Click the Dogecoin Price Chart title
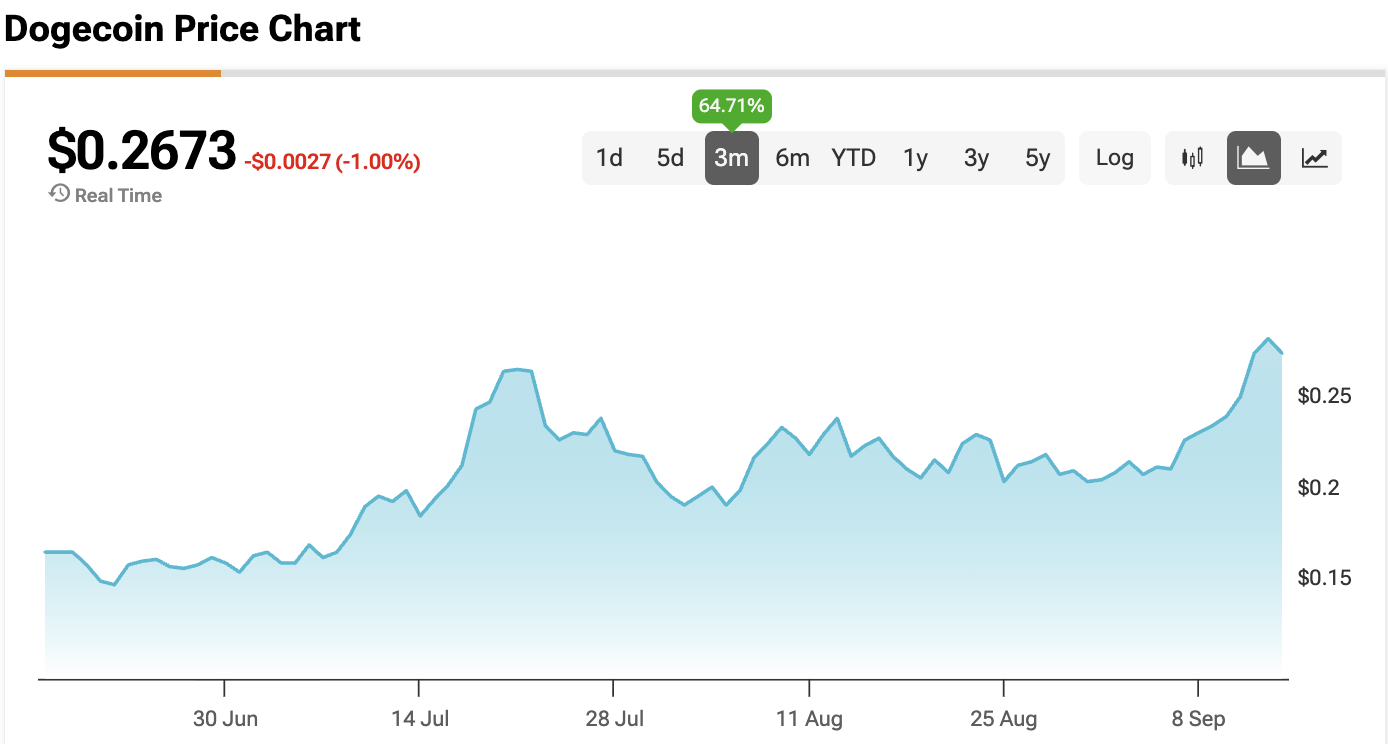 point(181,29)
